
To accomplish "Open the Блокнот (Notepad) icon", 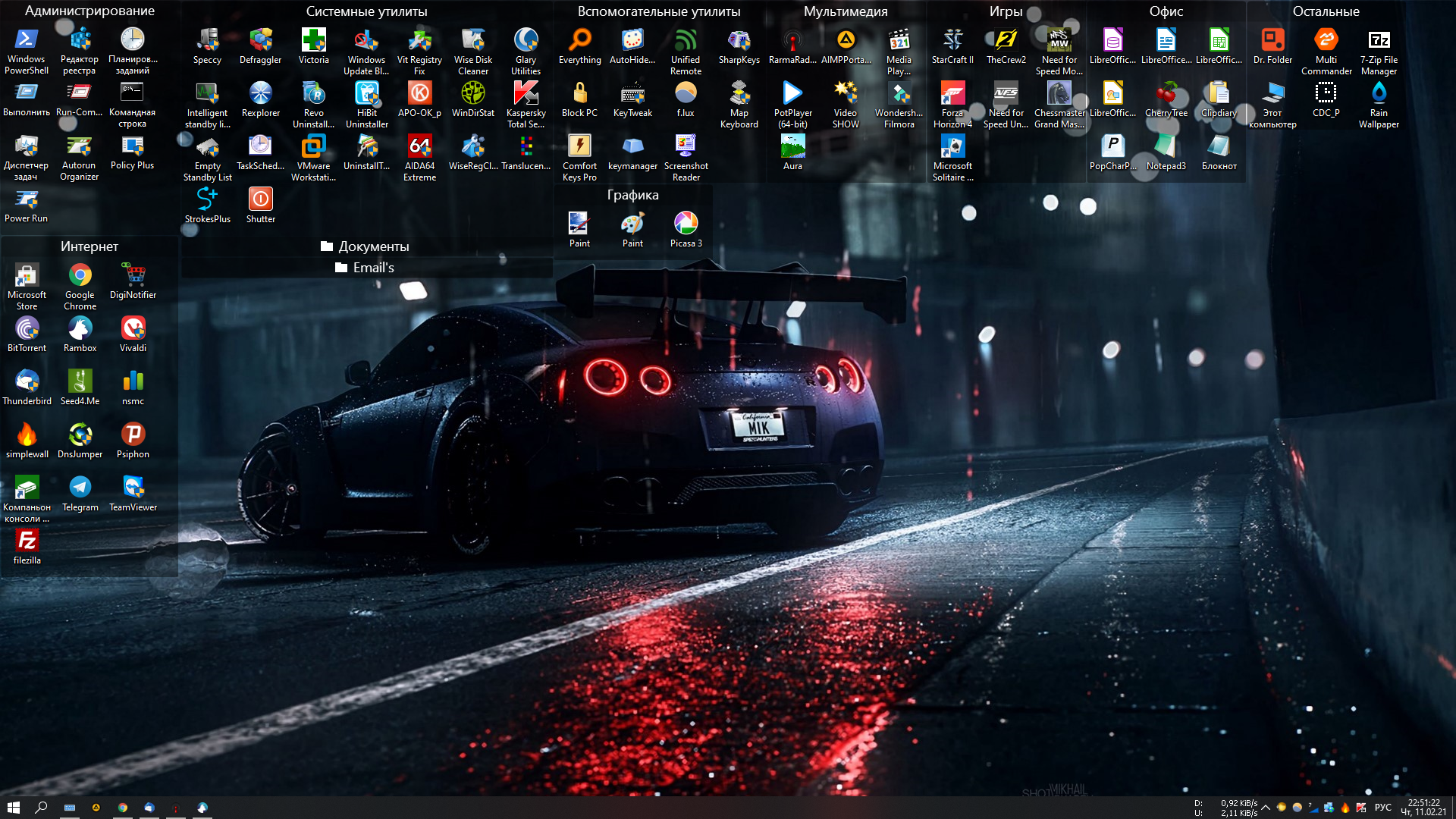I will [x=1219, y=152].
